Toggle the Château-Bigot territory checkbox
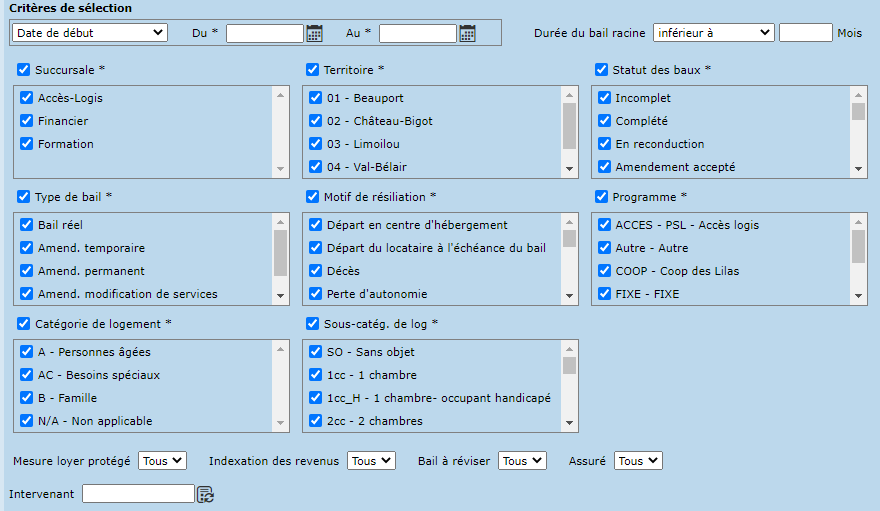880x511 pixels. (316, 121)
